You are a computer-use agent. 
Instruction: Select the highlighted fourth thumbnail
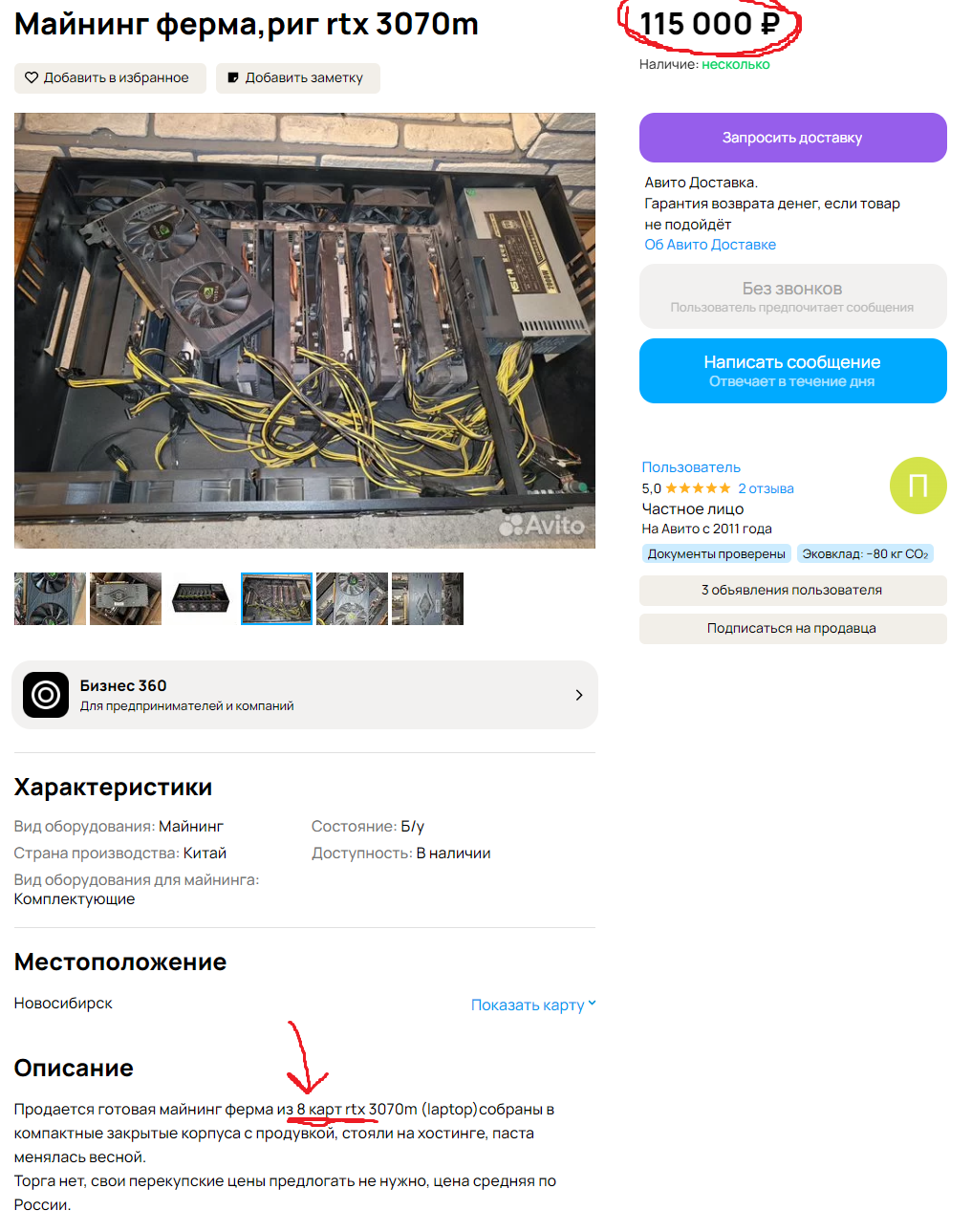coord(276,598)
